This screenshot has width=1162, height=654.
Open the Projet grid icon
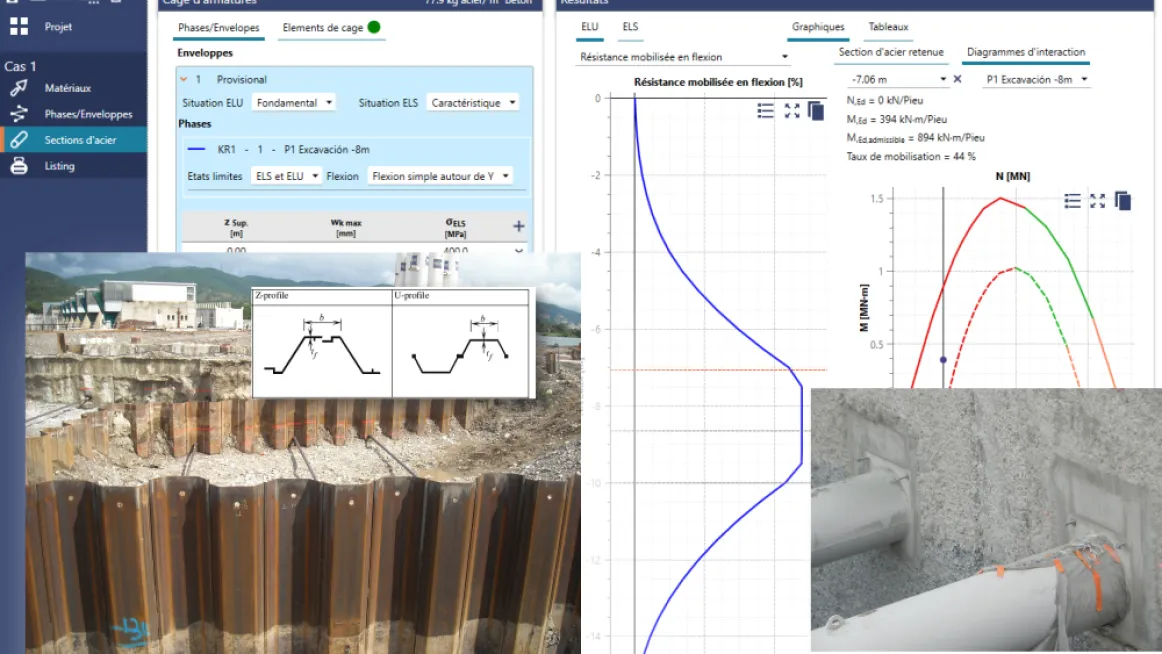point(18,27)
